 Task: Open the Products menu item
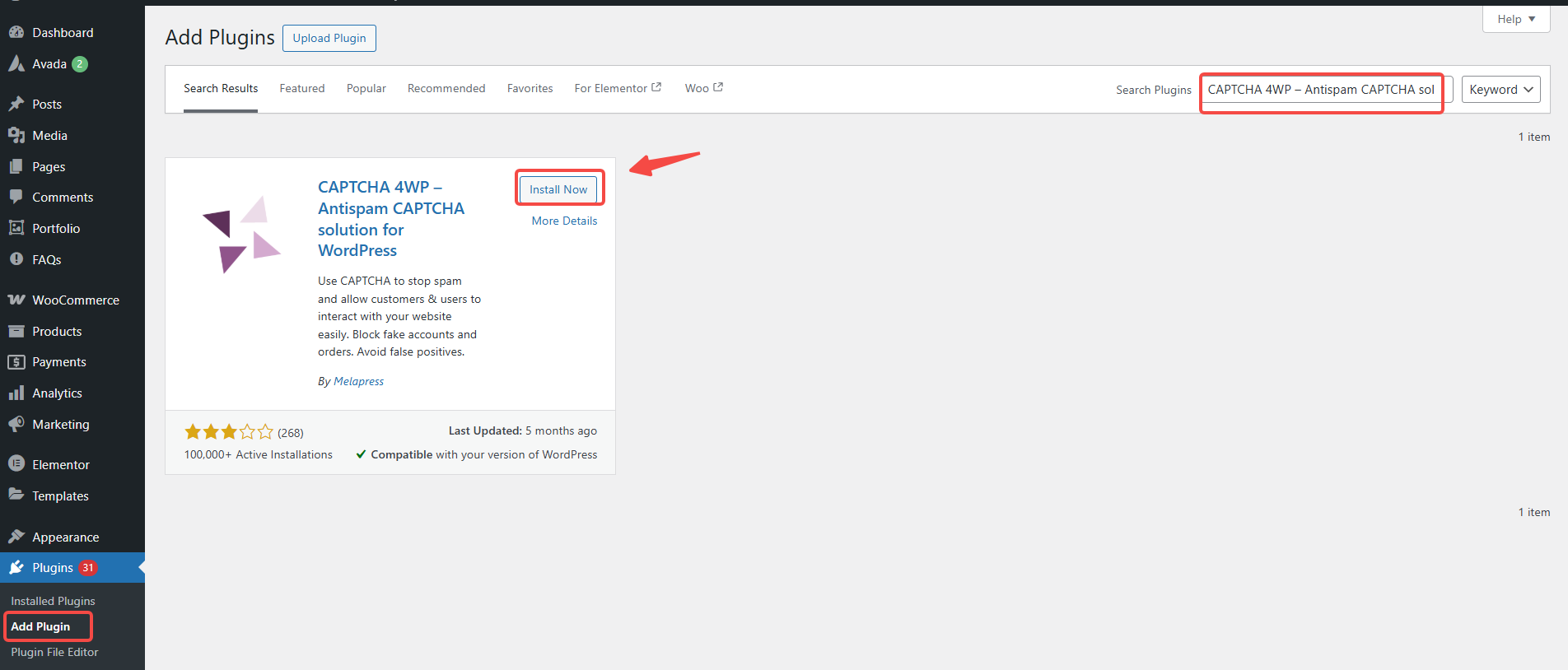(72, 331)
